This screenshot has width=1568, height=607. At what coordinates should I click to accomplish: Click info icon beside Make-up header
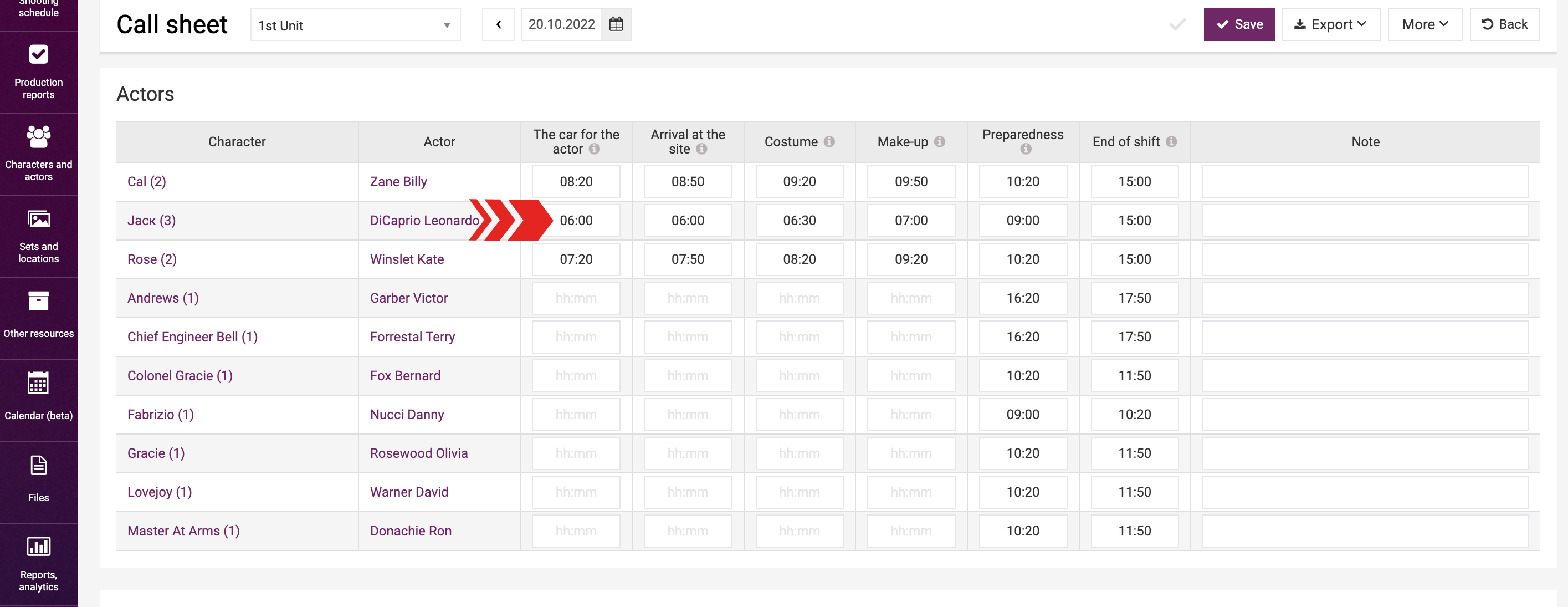[939, 142]
